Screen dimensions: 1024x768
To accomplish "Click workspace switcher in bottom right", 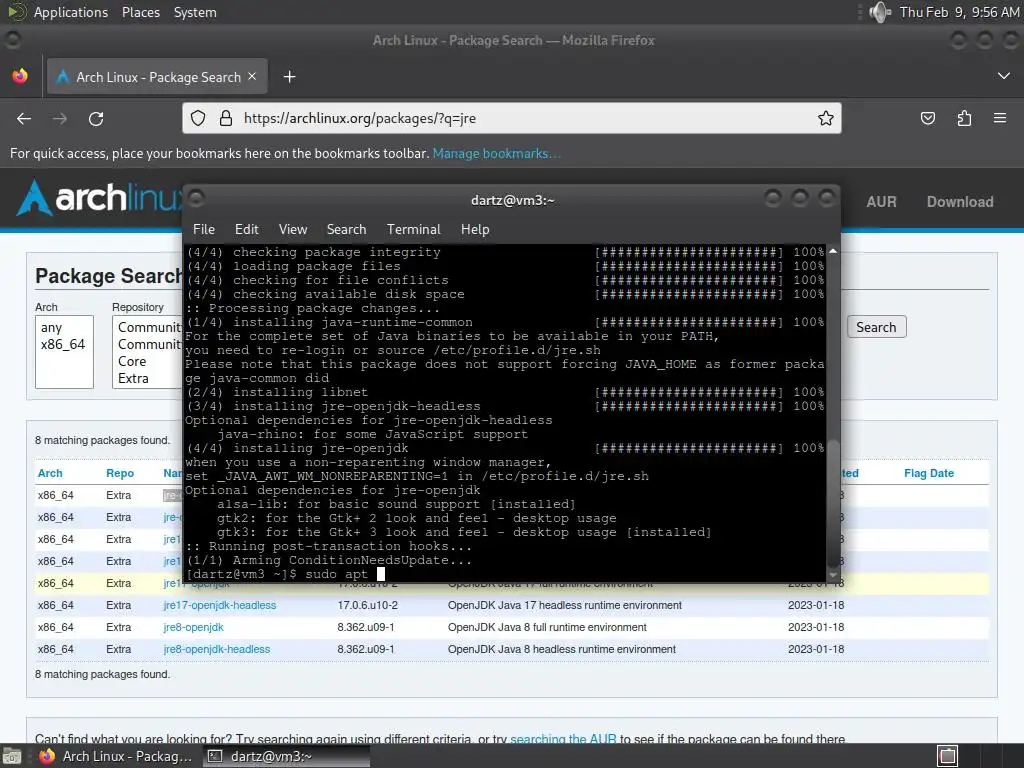I will [948, 756].
